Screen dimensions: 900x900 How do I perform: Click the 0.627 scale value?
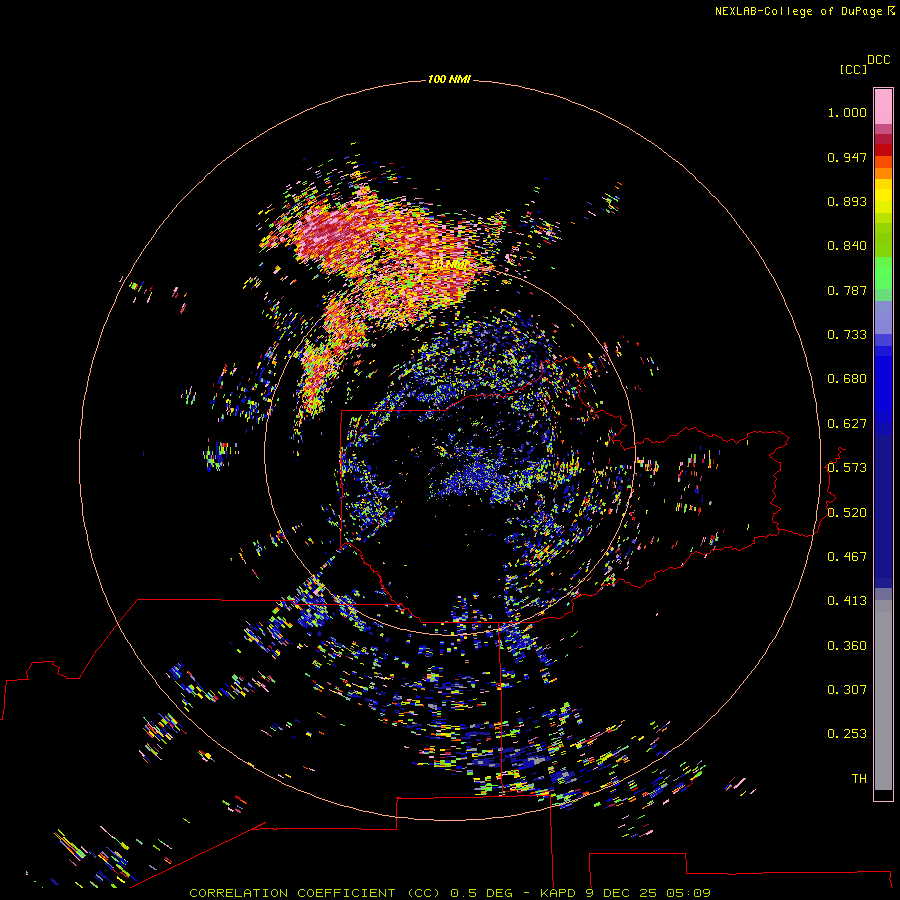coord(847,424)
